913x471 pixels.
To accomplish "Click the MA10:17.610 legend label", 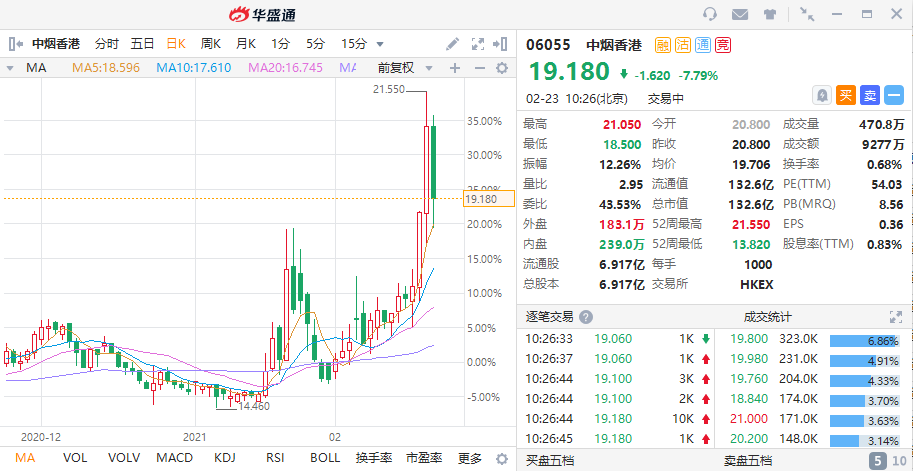I will (x=193, y=68).
